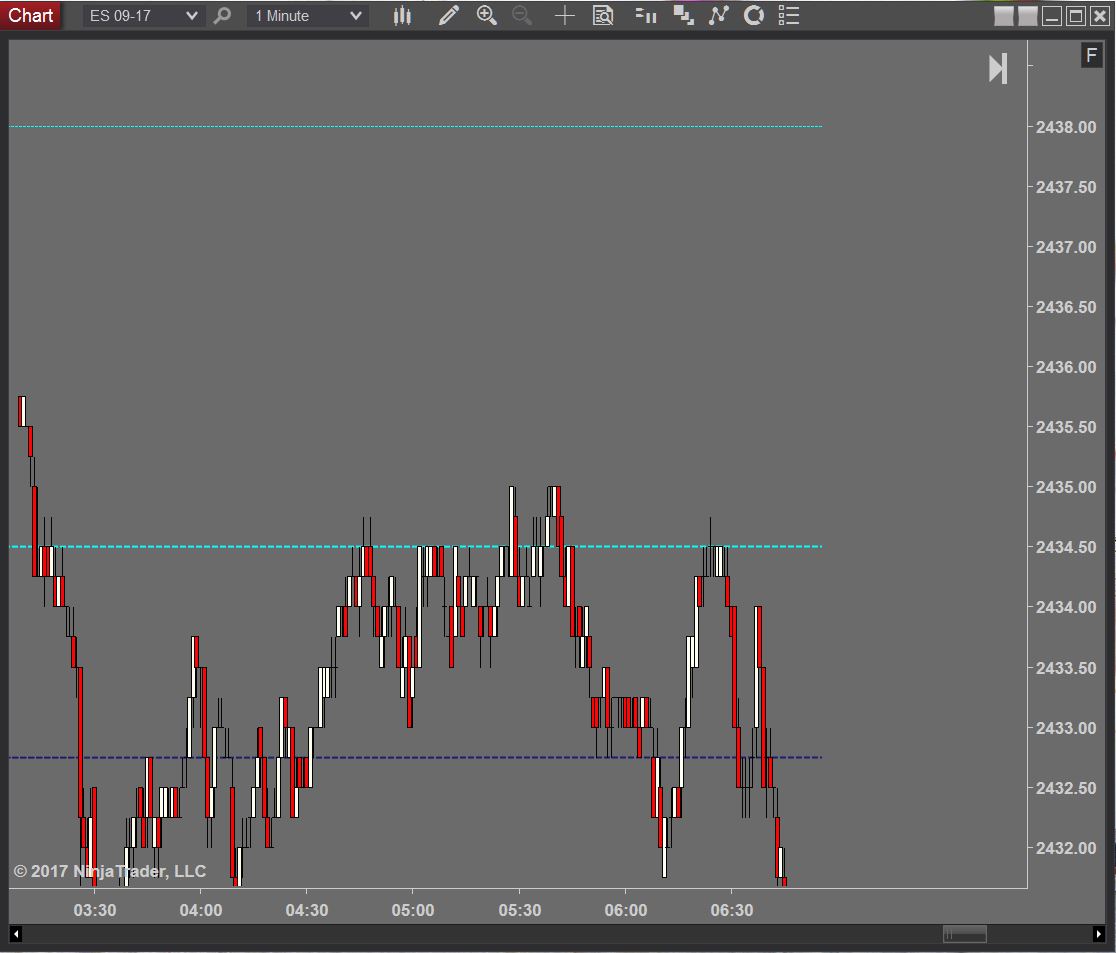Viewport: 1116px width, 953px height.
Task: Click the 2437.00 price axis label
Action: tap(1065, 247)
